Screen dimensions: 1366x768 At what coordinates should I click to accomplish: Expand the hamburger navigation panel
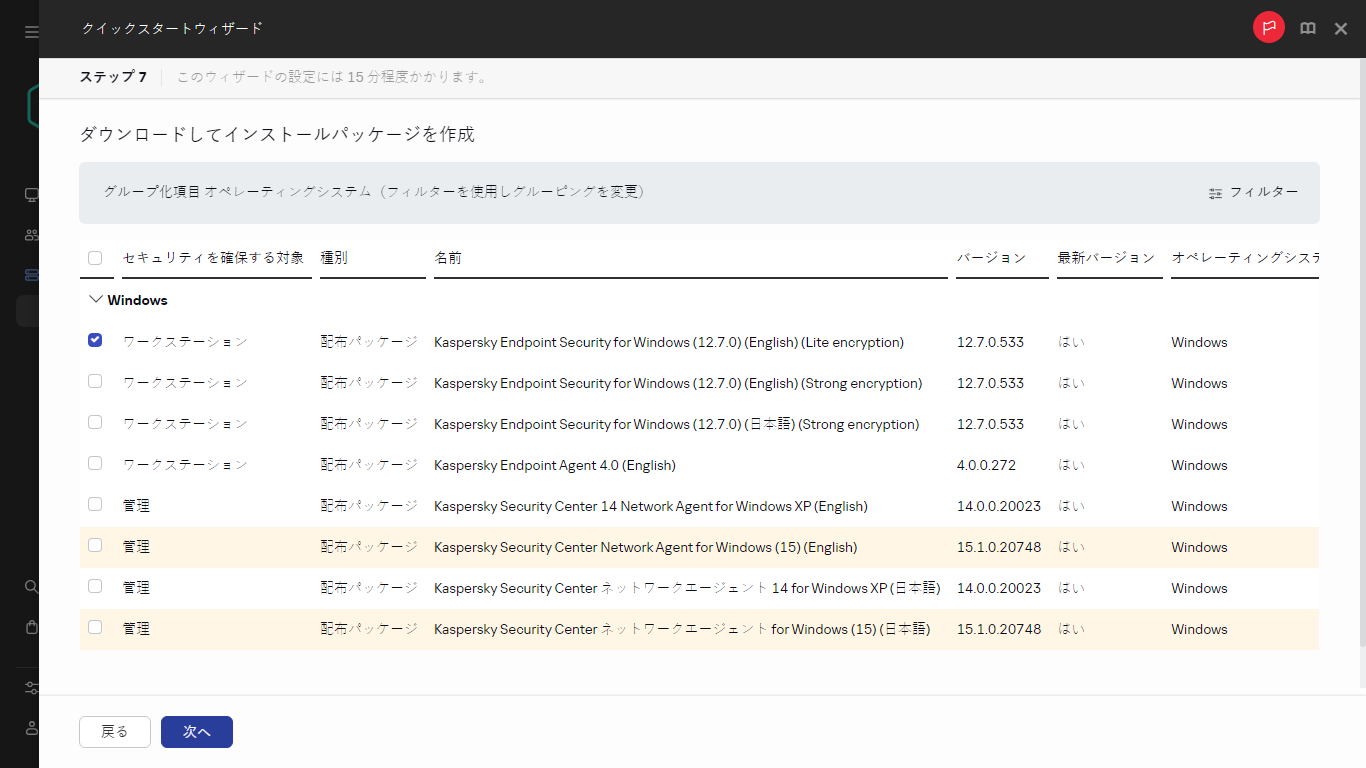click(x=30, y=31)
